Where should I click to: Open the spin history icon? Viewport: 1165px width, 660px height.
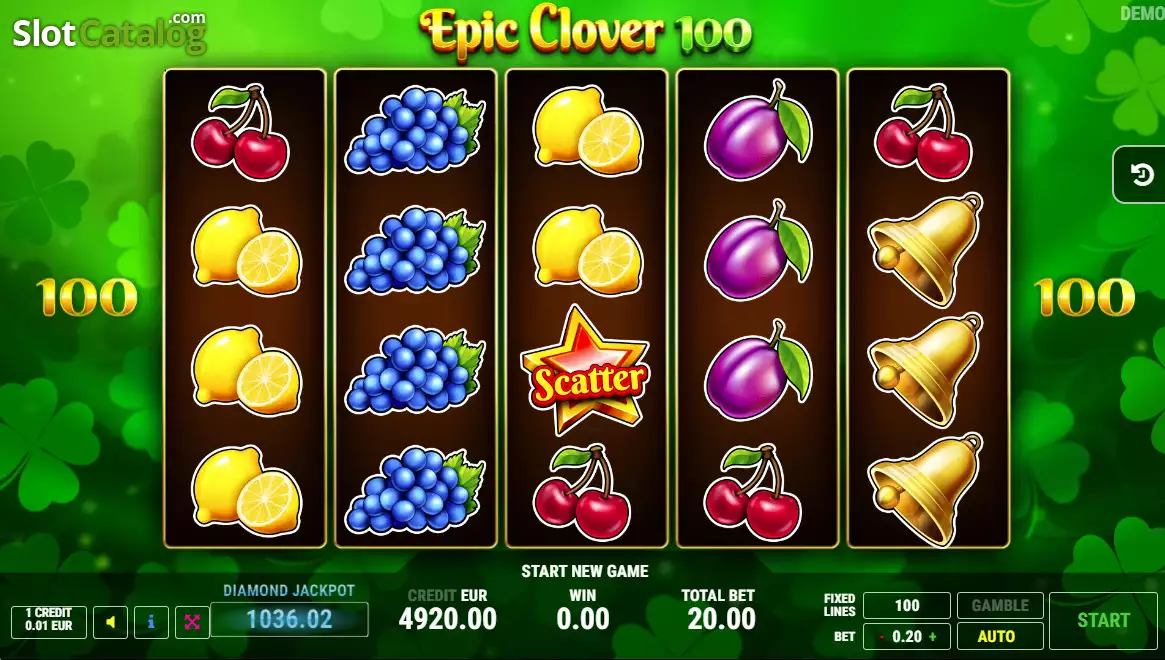(1141, 175)
